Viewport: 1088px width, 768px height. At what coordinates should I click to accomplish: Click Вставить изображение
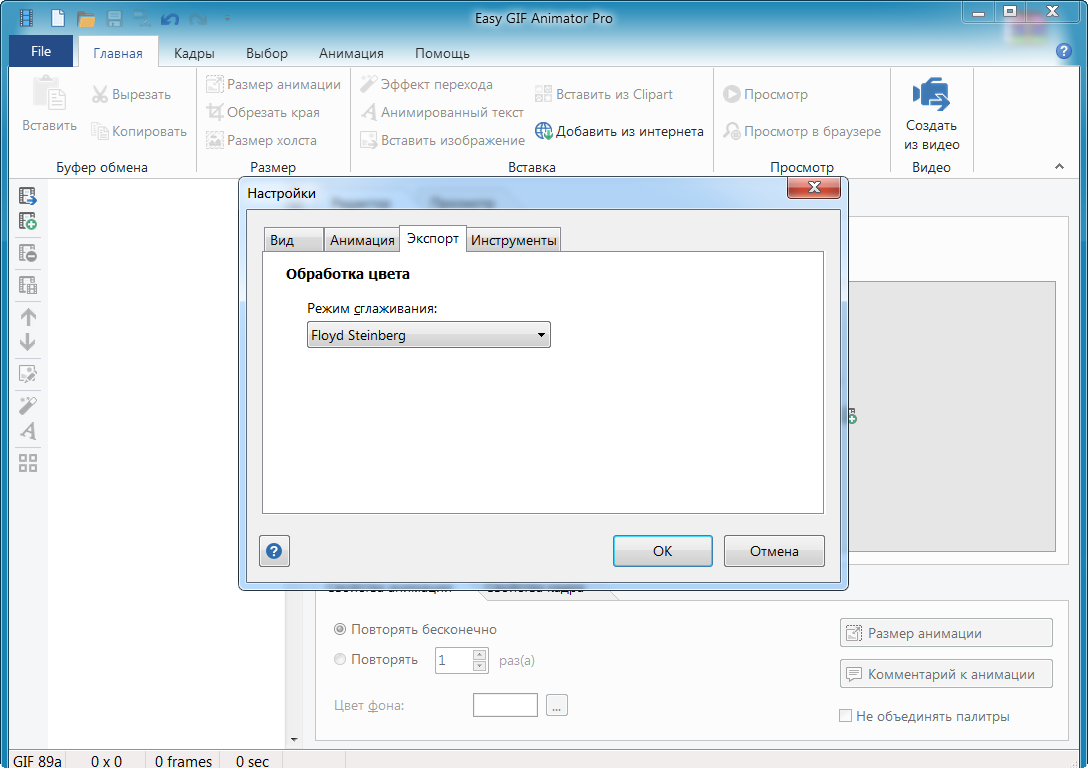(x=443, y=140)
